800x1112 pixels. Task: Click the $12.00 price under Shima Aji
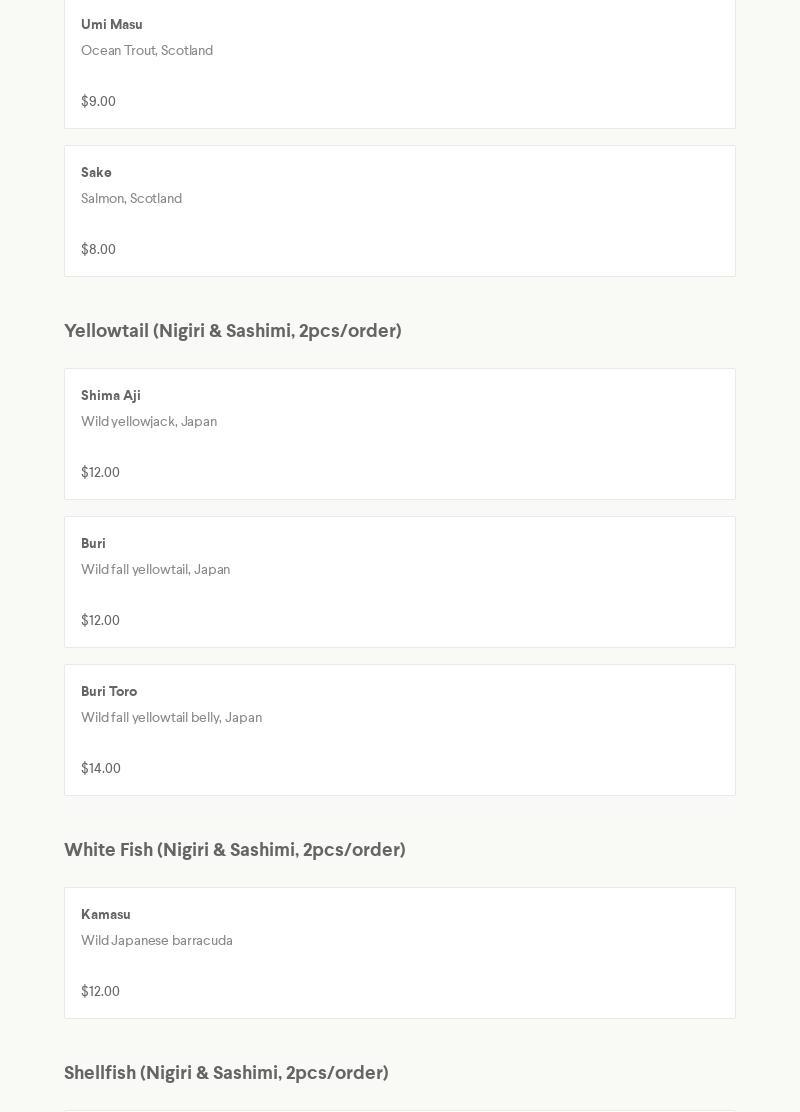100,473
